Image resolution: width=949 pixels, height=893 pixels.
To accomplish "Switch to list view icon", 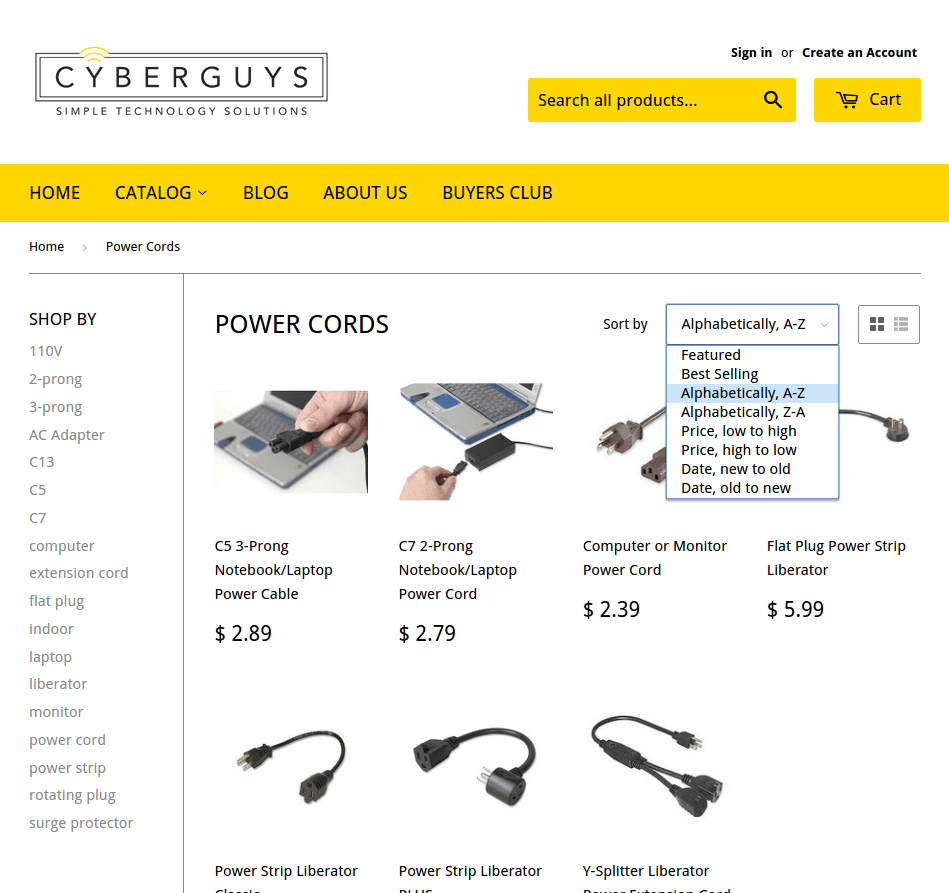I will [x=901, y=325].
